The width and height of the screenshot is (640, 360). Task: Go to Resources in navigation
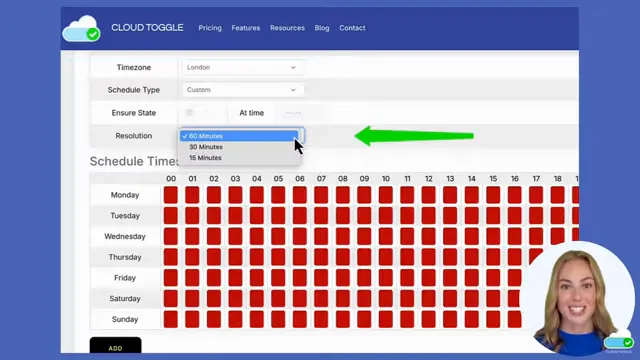(x=287, y=28)
